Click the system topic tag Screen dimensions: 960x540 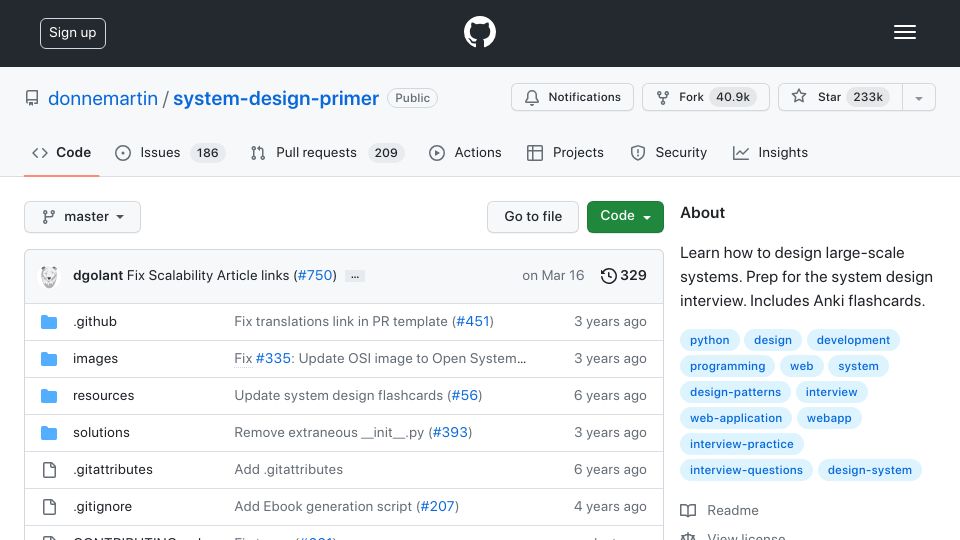tap(858, 366)
